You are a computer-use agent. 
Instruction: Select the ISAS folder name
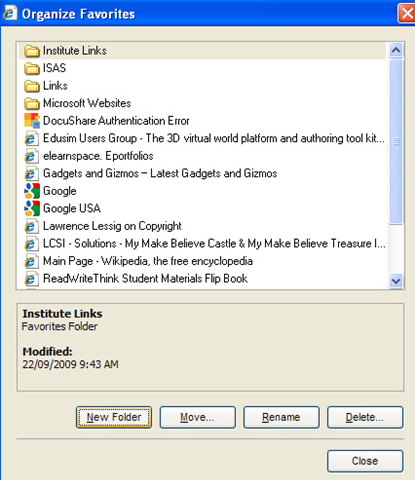click(54, 68)
